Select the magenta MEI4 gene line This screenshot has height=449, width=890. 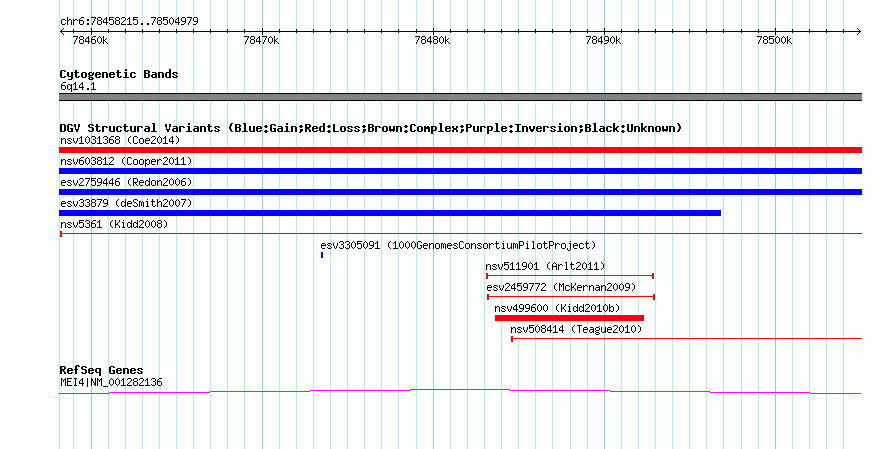[x=460, y=391]
